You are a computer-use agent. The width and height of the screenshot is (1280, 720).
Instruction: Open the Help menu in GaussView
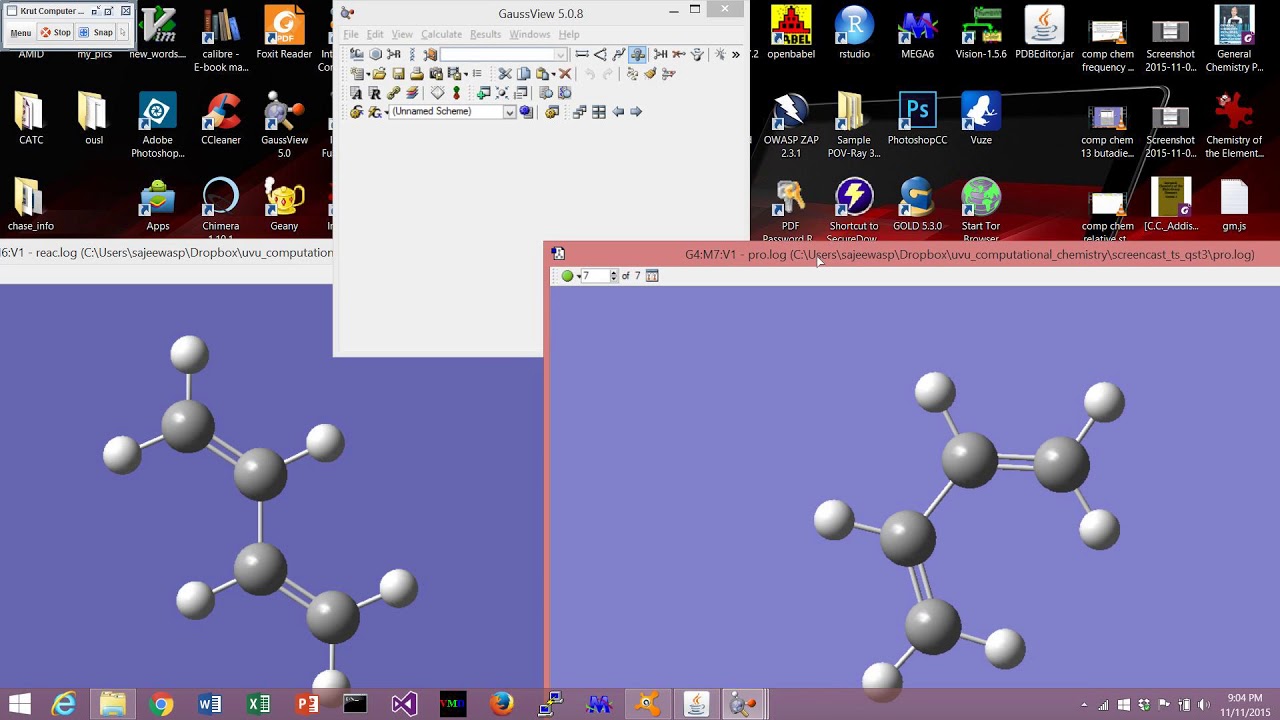(569, 34)
